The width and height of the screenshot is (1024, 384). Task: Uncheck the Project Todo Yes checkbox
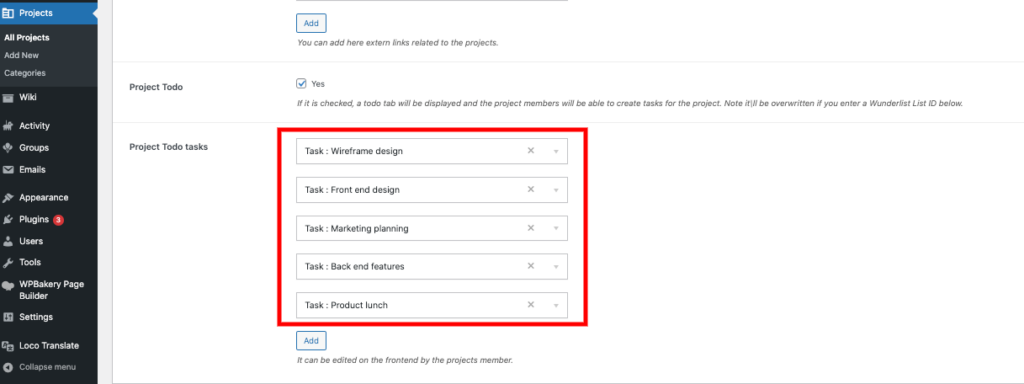[x=301, y=84]
